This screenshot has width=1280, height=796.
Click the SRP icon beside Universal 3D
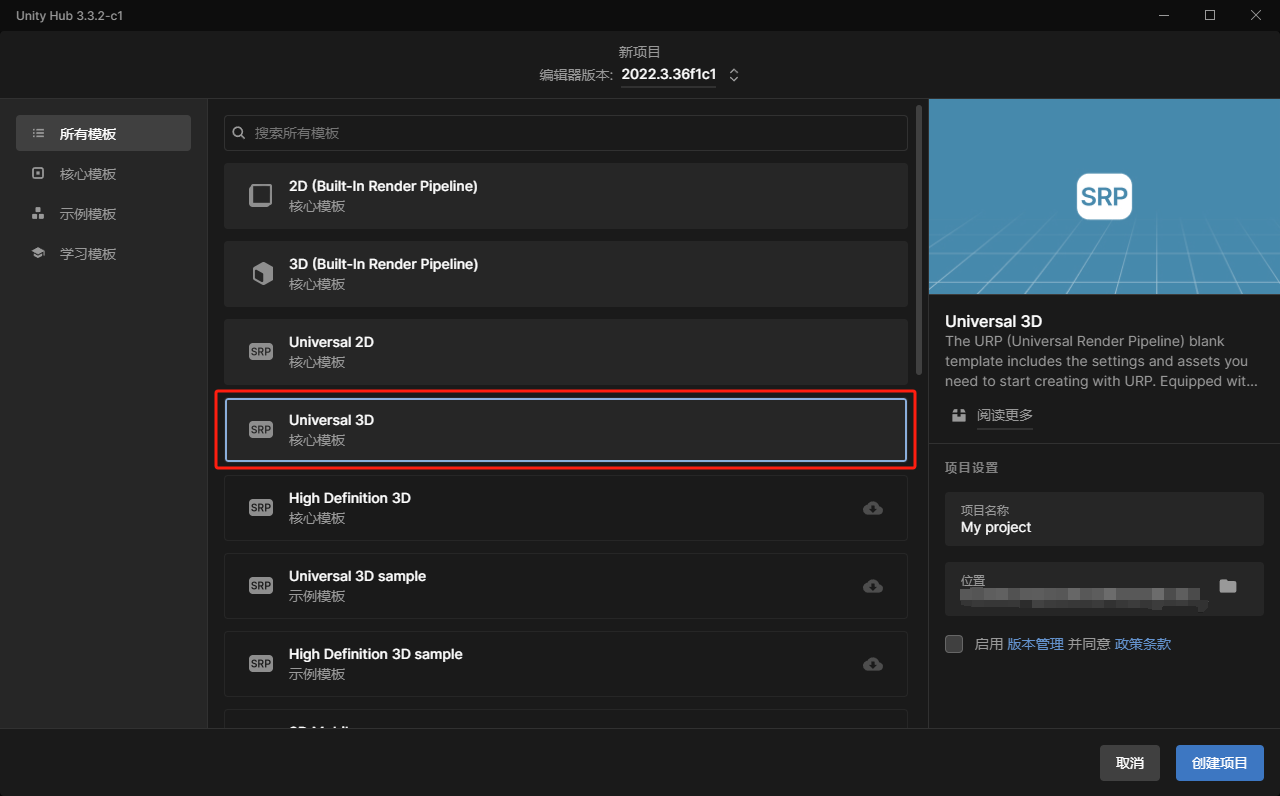[261, 429]
